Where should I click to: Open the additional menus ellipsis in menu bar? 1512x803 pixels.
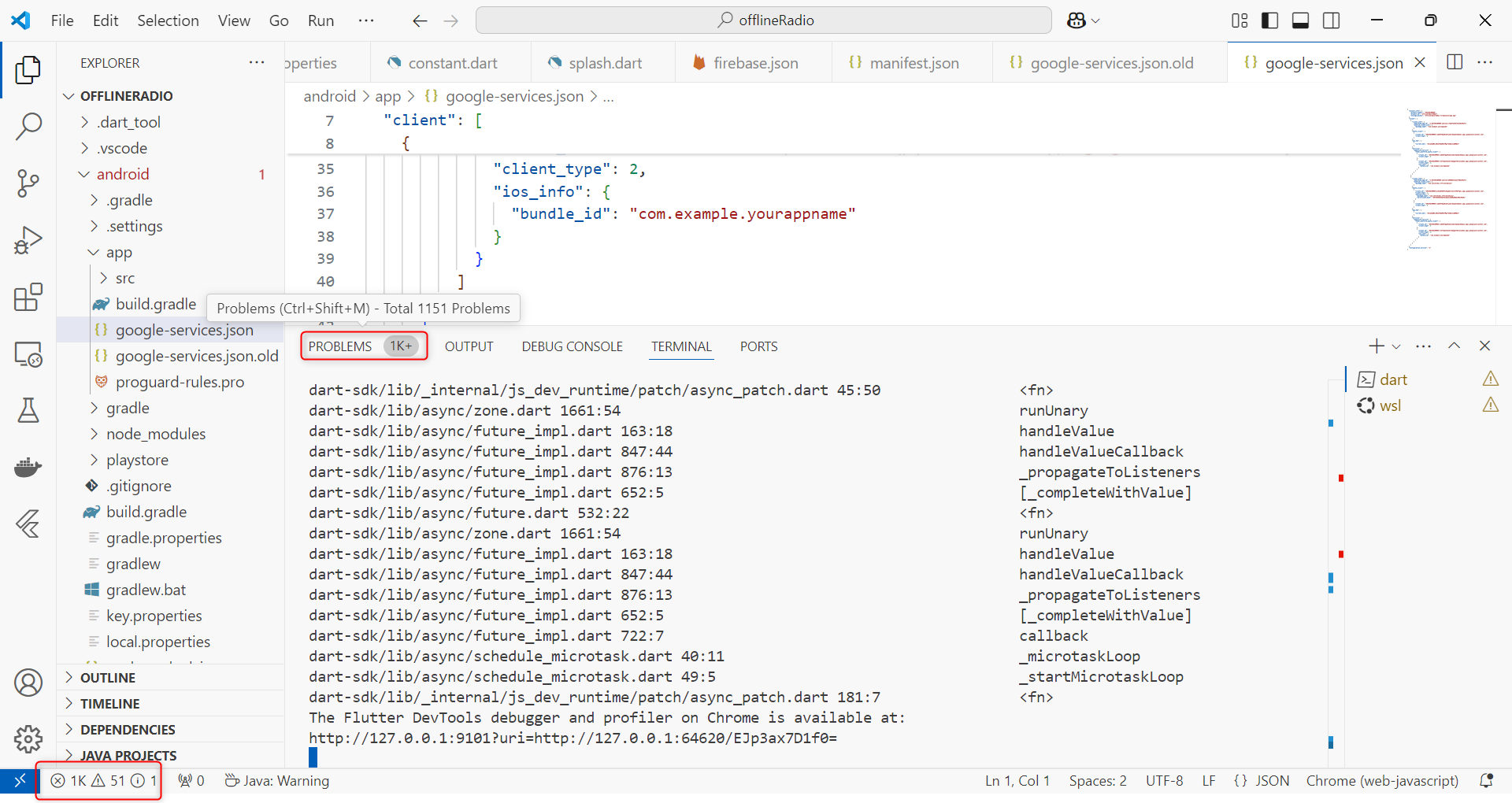pos(366,20)
